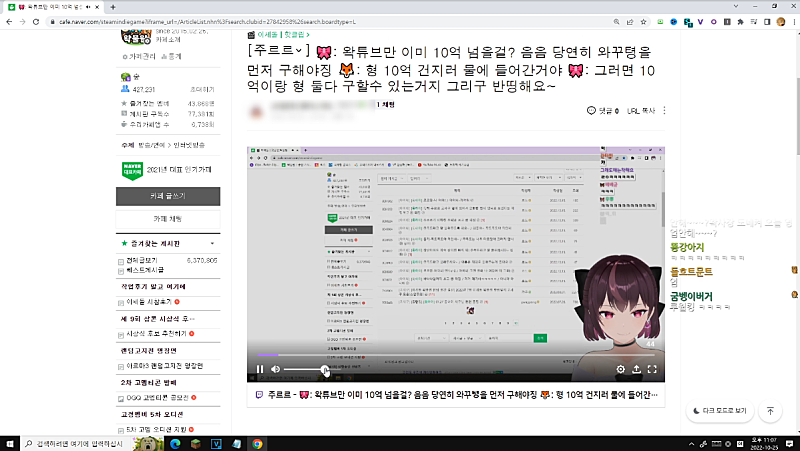Copy post URL with URL 복사
This screenshot has height=451, width=800.
point(641,111)
